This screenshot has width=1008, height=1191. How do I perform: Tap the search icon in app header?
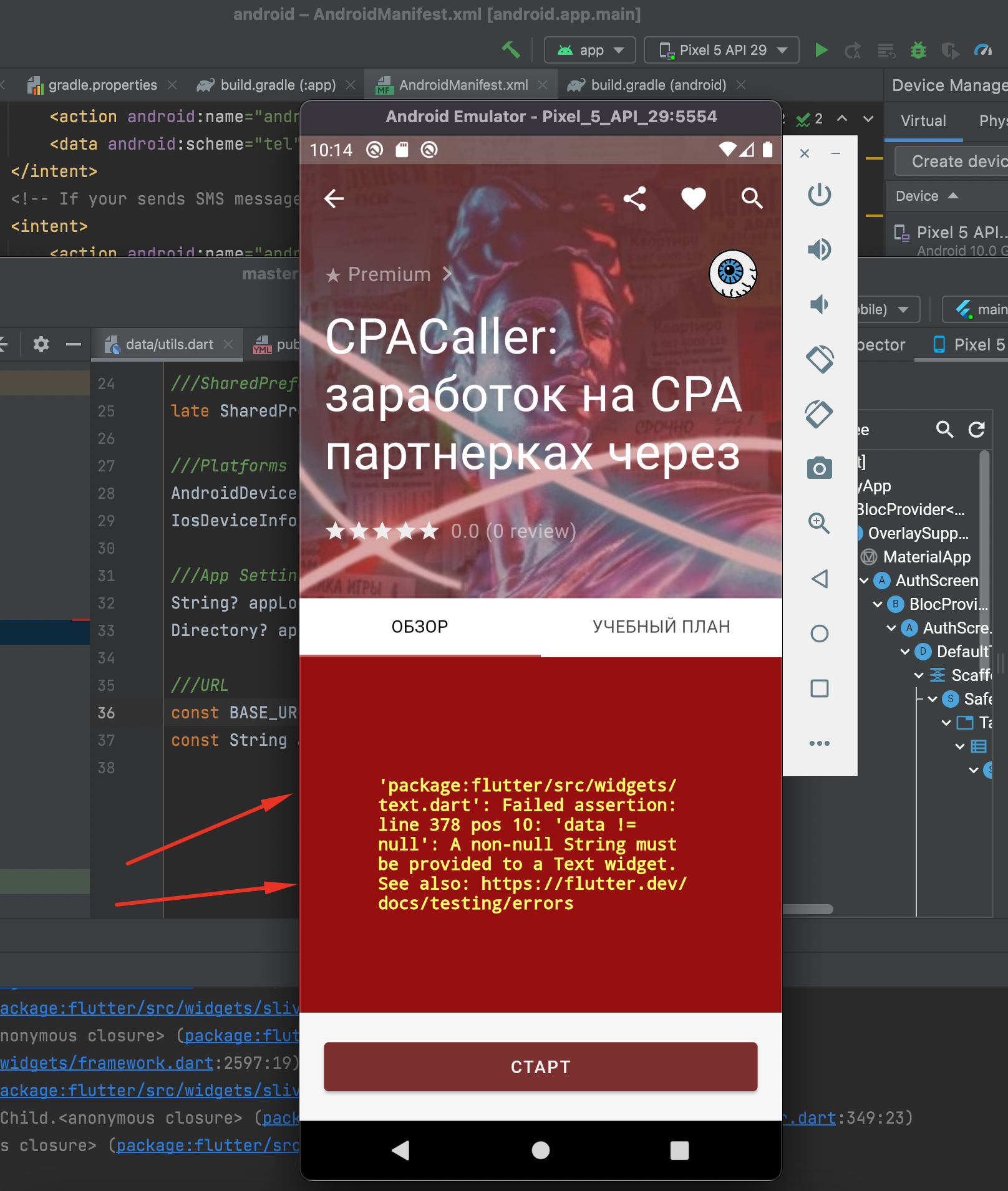point(752,199)
